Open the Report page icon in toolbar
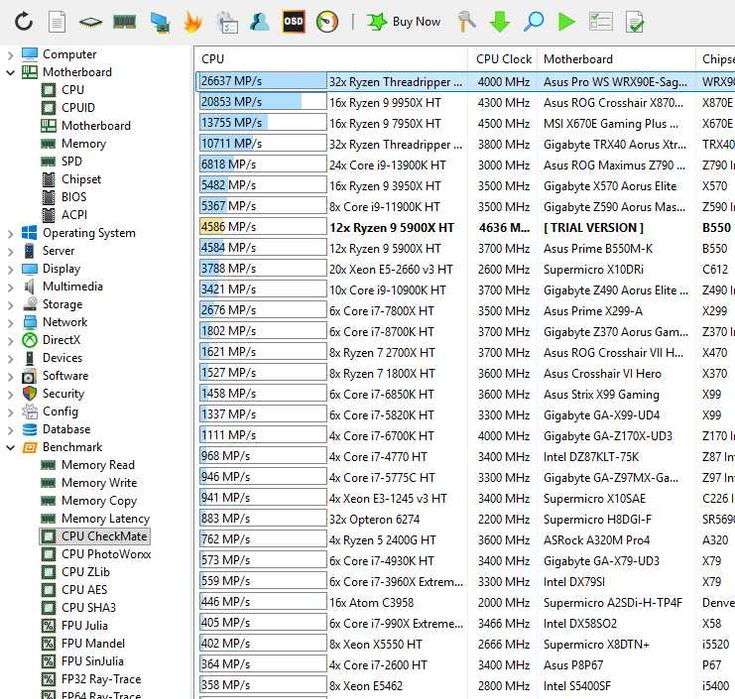 click(57, 22)
